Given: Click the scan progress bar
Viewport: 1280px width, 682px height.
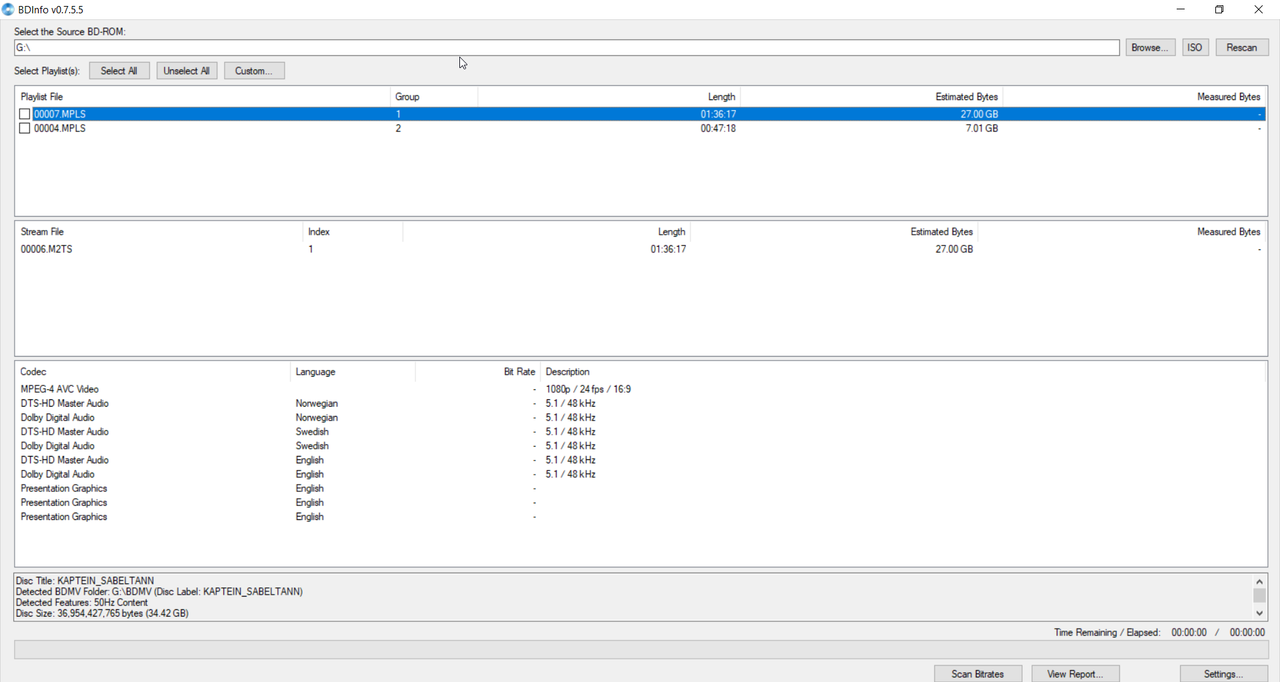Looking at the screenshot, I should pyautogui.click(x=640, y=650).
